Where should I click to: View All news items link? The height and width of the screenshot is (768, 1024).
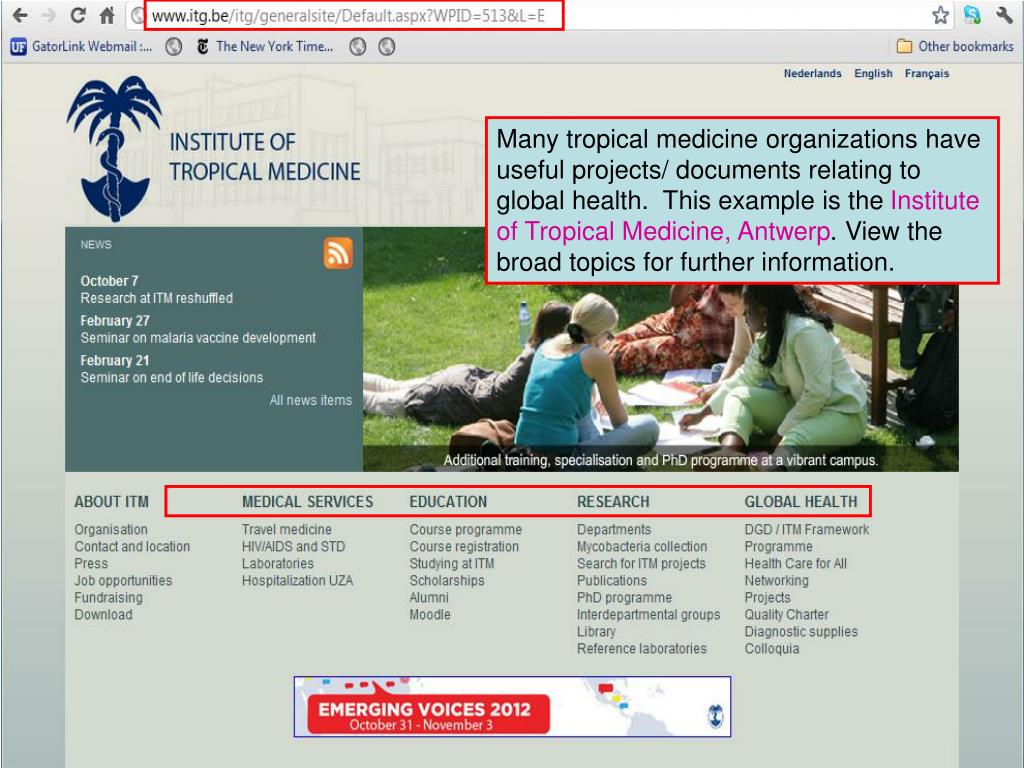[311, 400]
